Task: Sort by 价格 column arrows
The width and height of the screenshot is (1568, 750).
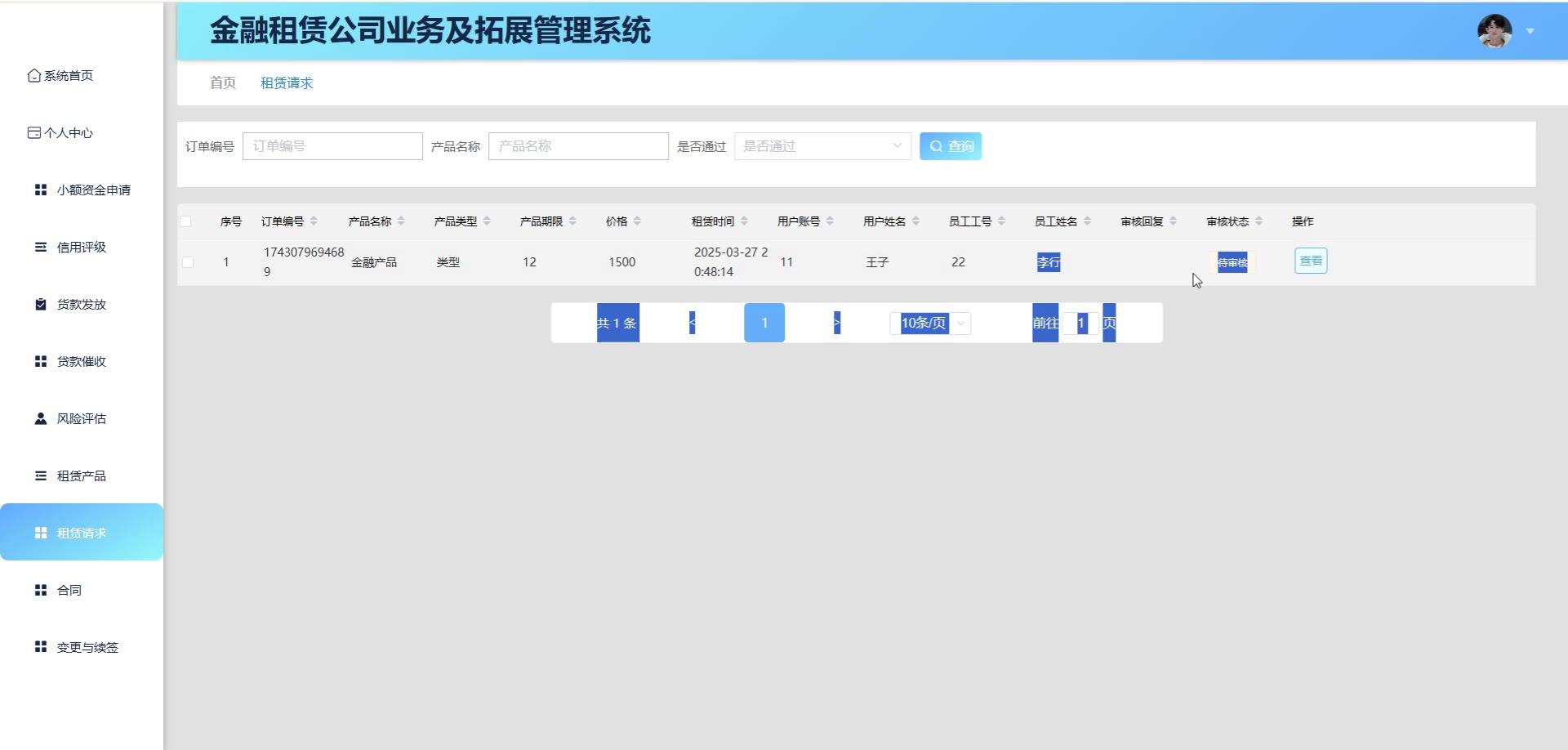Action: pyautogui.click(x=637, y=221)
